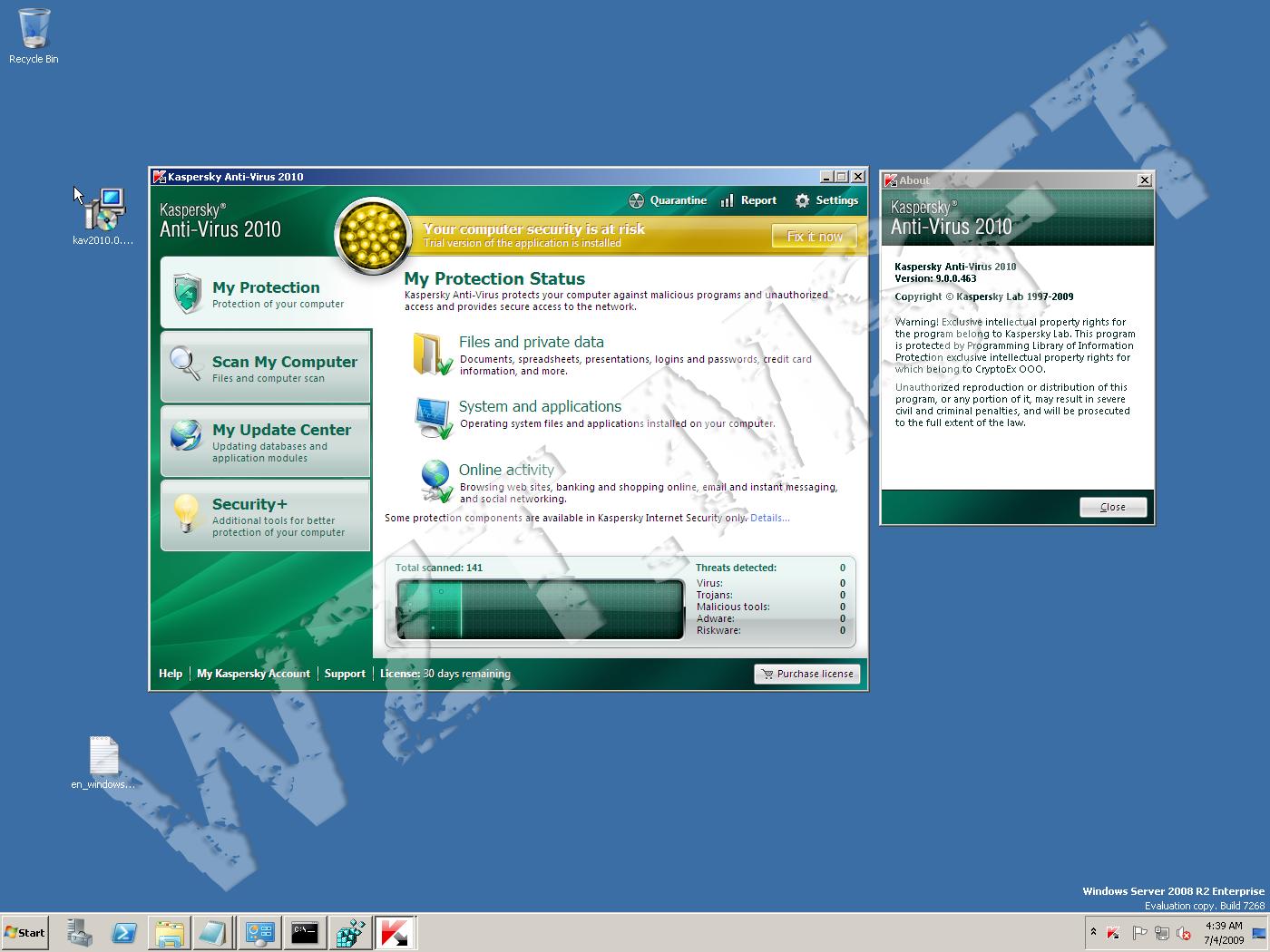This screenshot has height=952, width=1270.
Task: Click the version 9.0.0.463 text in About
Action: (935, 278)
